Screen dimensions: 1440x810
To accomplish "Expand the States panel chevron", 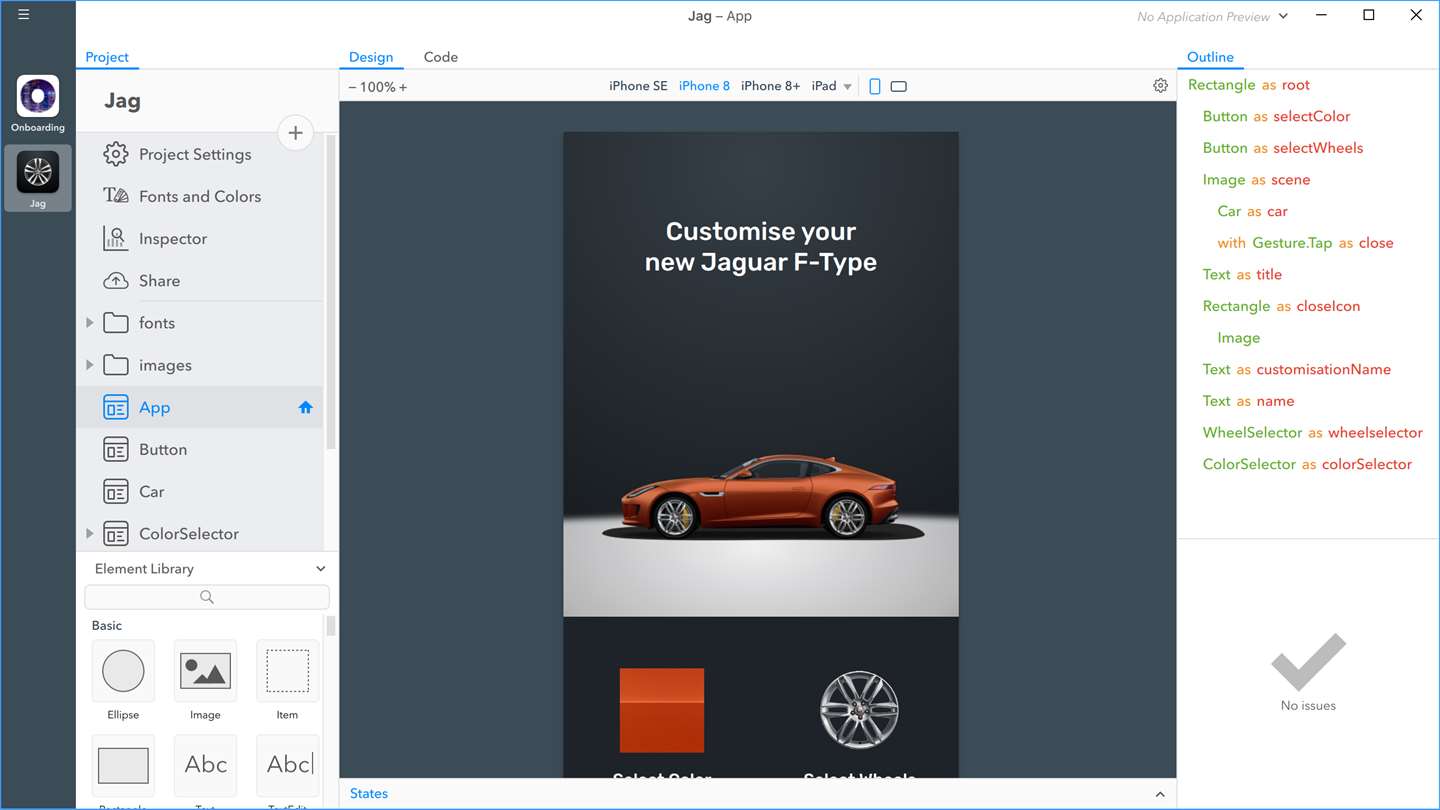I will tap(1160, 794).
